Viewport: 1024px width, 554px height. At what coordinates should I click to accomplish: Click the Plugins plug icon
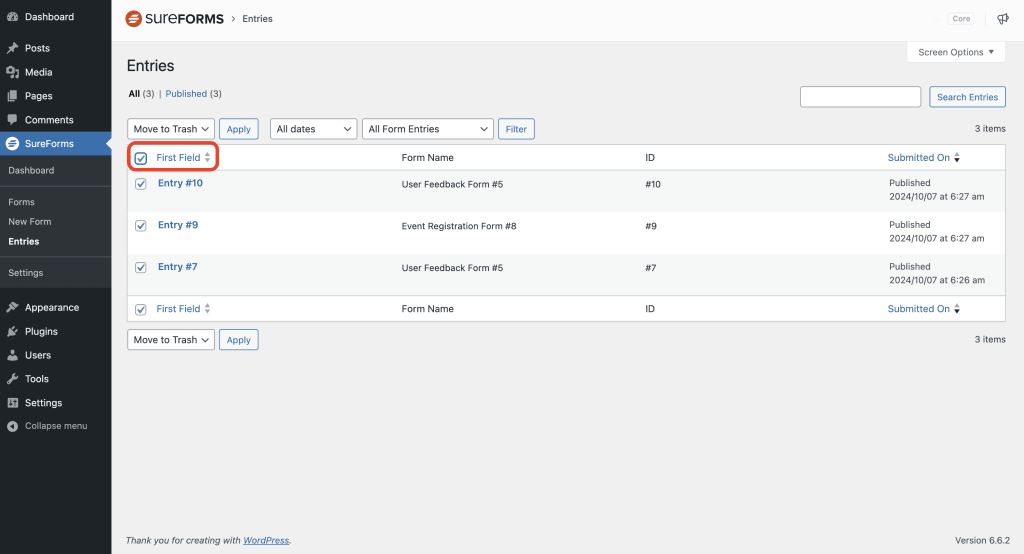pos(12,331)
